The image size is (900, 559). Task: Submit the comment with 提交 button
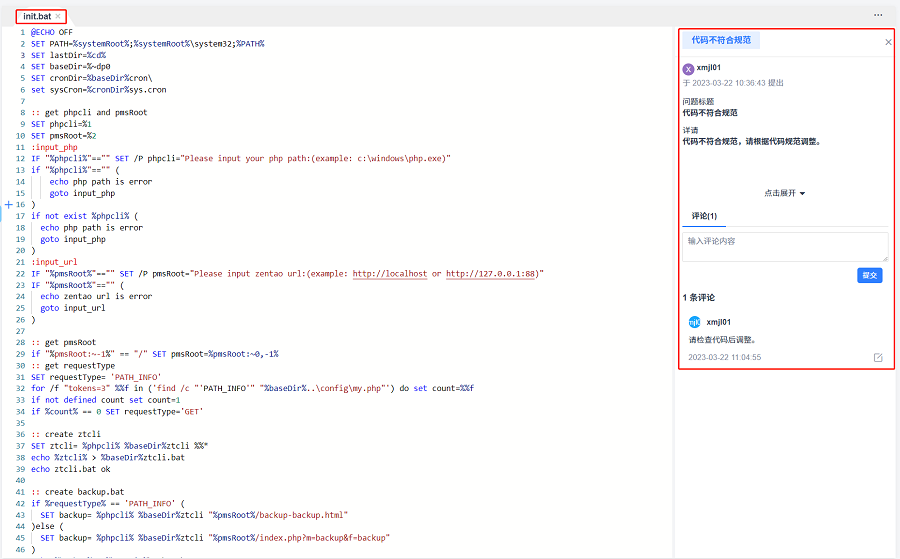point(869,275)
